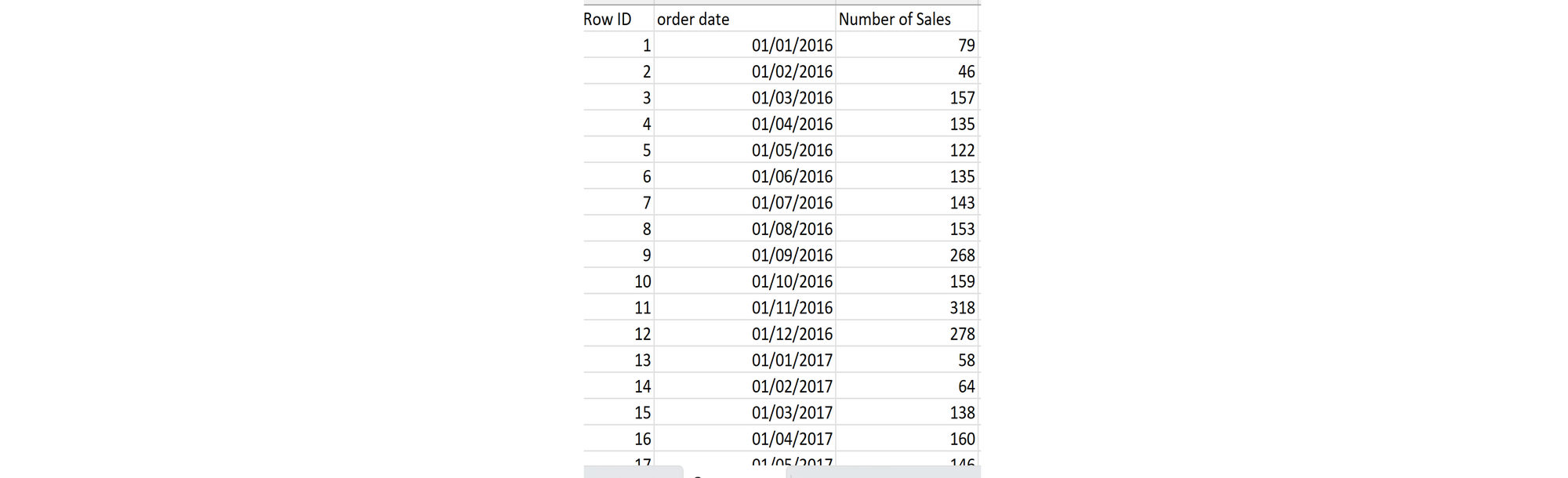Click the sales value 122

(962, 150)
